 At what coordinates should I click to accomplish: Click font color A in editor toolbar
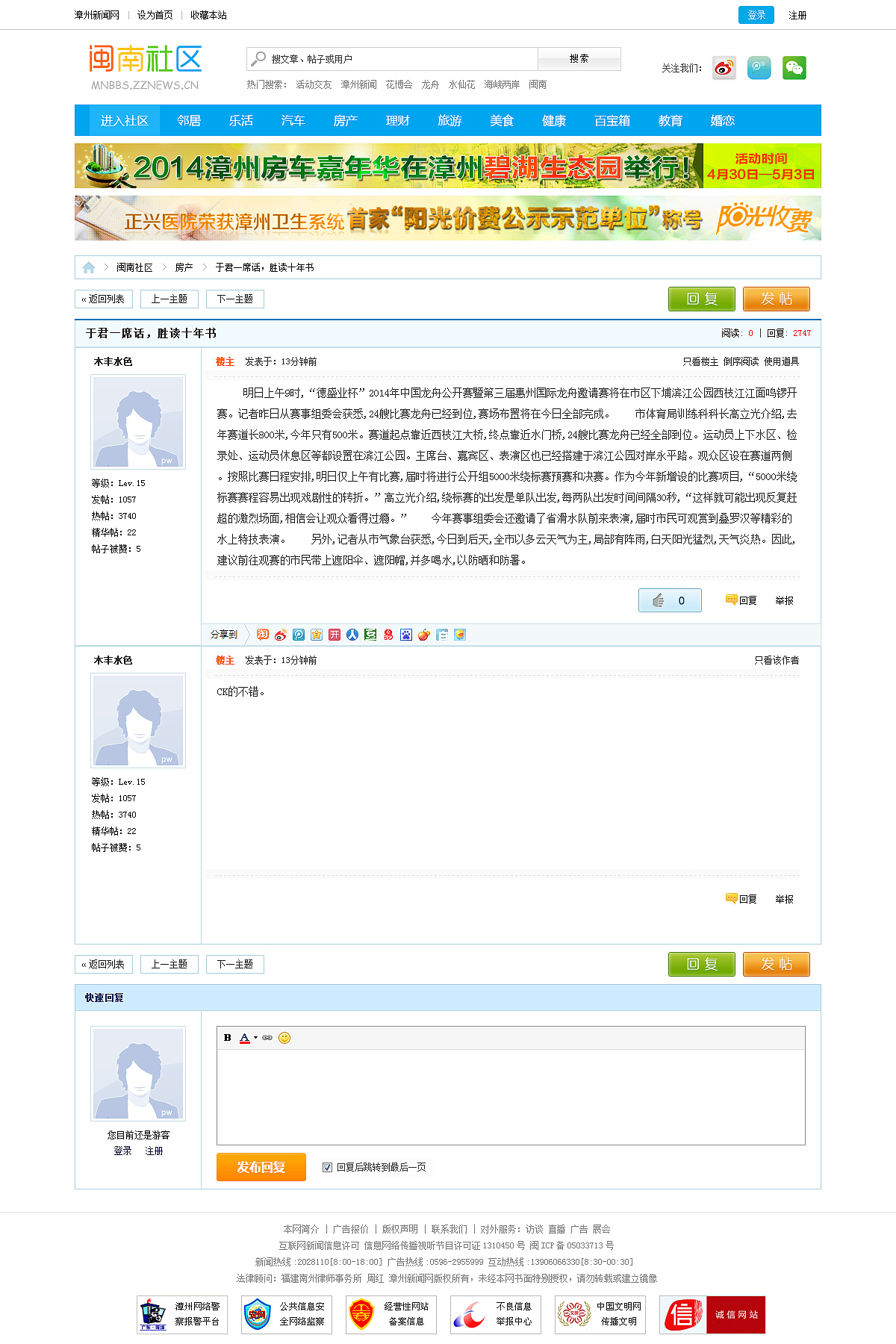(244, 1038)
